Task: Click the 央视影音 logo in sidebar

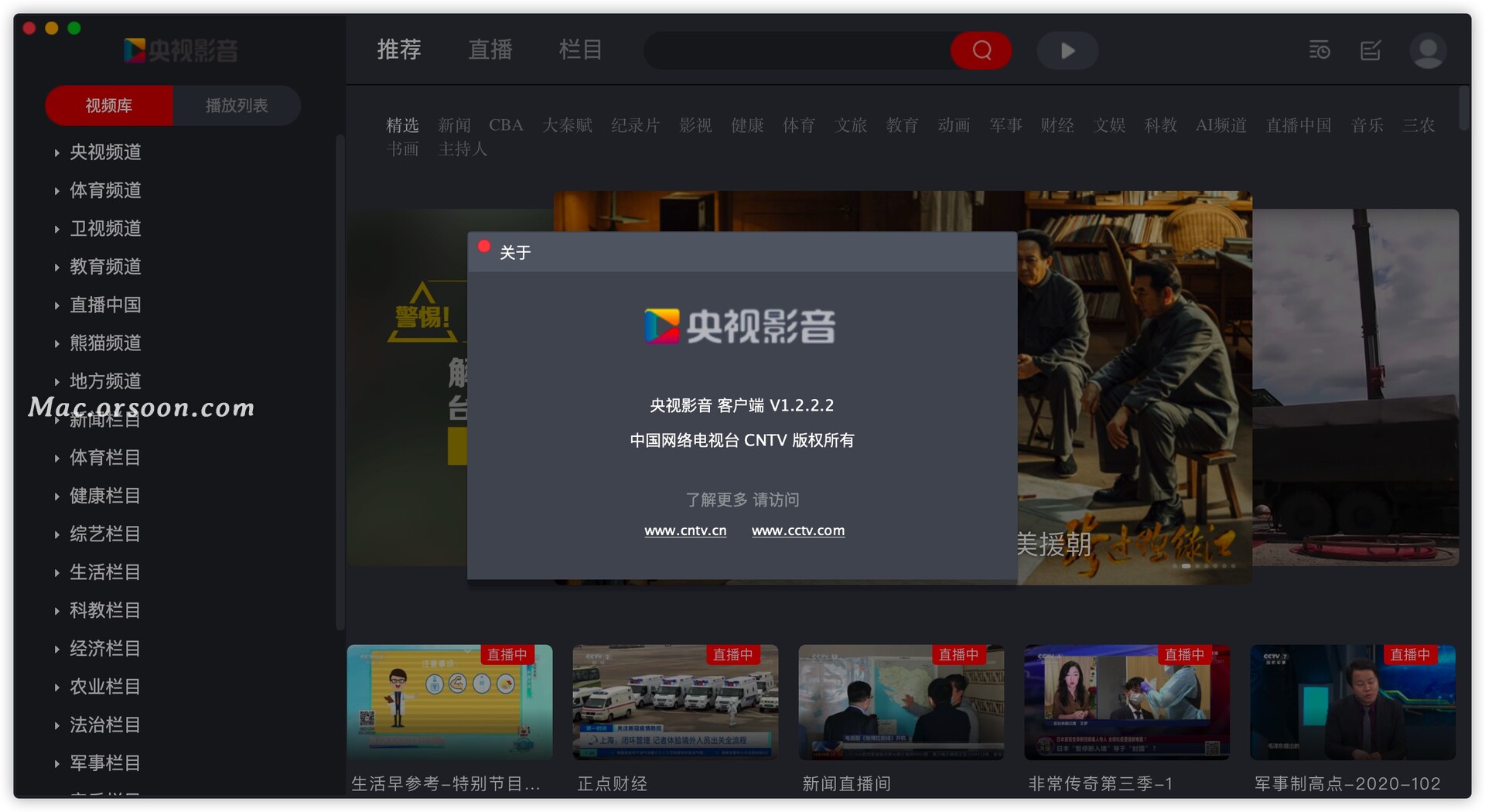Action: point(181,50)
